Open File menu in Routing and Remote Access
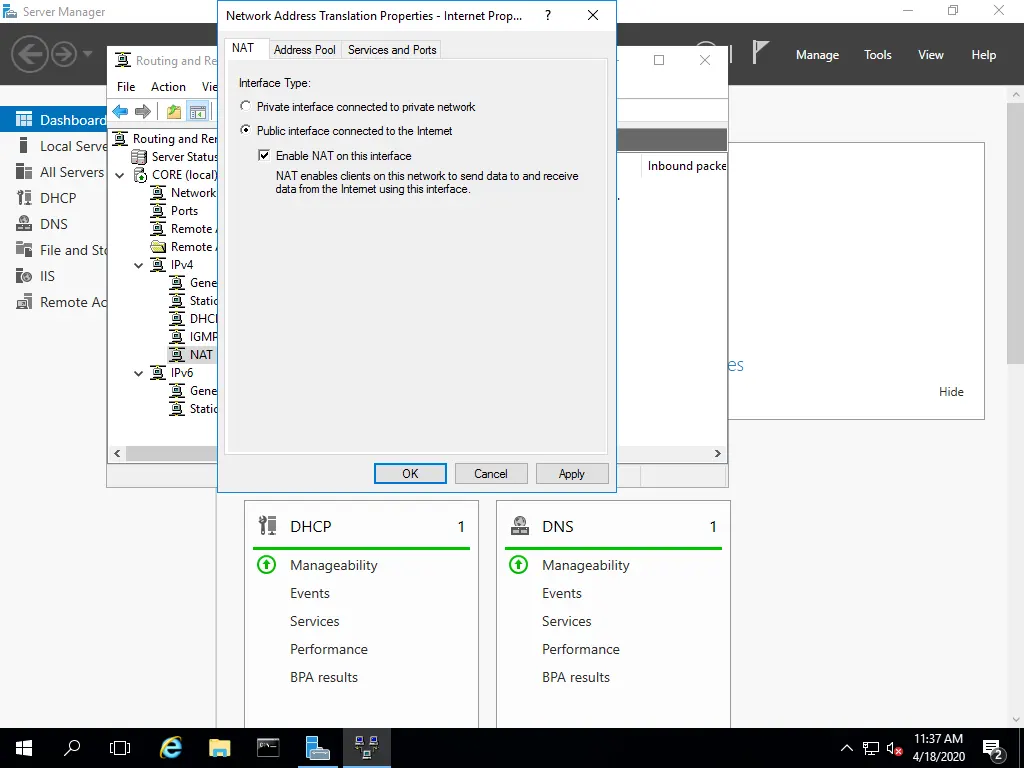 (126, 86)
